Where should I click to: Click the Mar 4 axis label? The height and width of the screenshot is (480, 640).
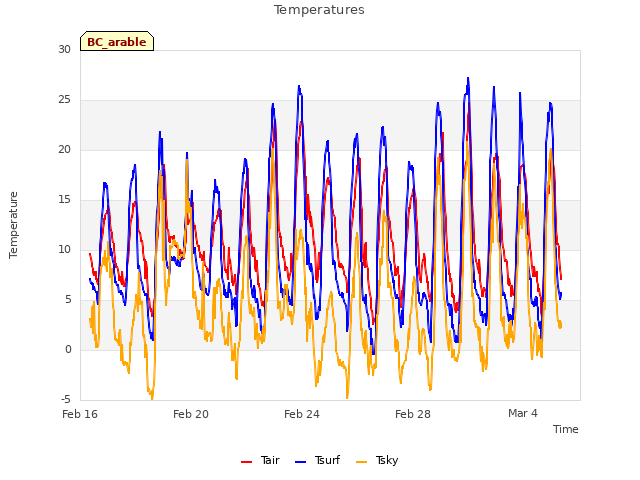[523, 413]
